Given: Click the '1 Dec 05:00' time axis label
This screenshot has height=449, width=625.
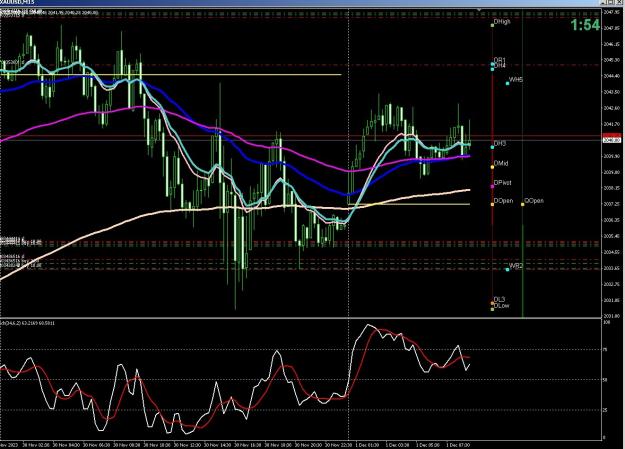Looking at the screenshot, I should [428, 445].
